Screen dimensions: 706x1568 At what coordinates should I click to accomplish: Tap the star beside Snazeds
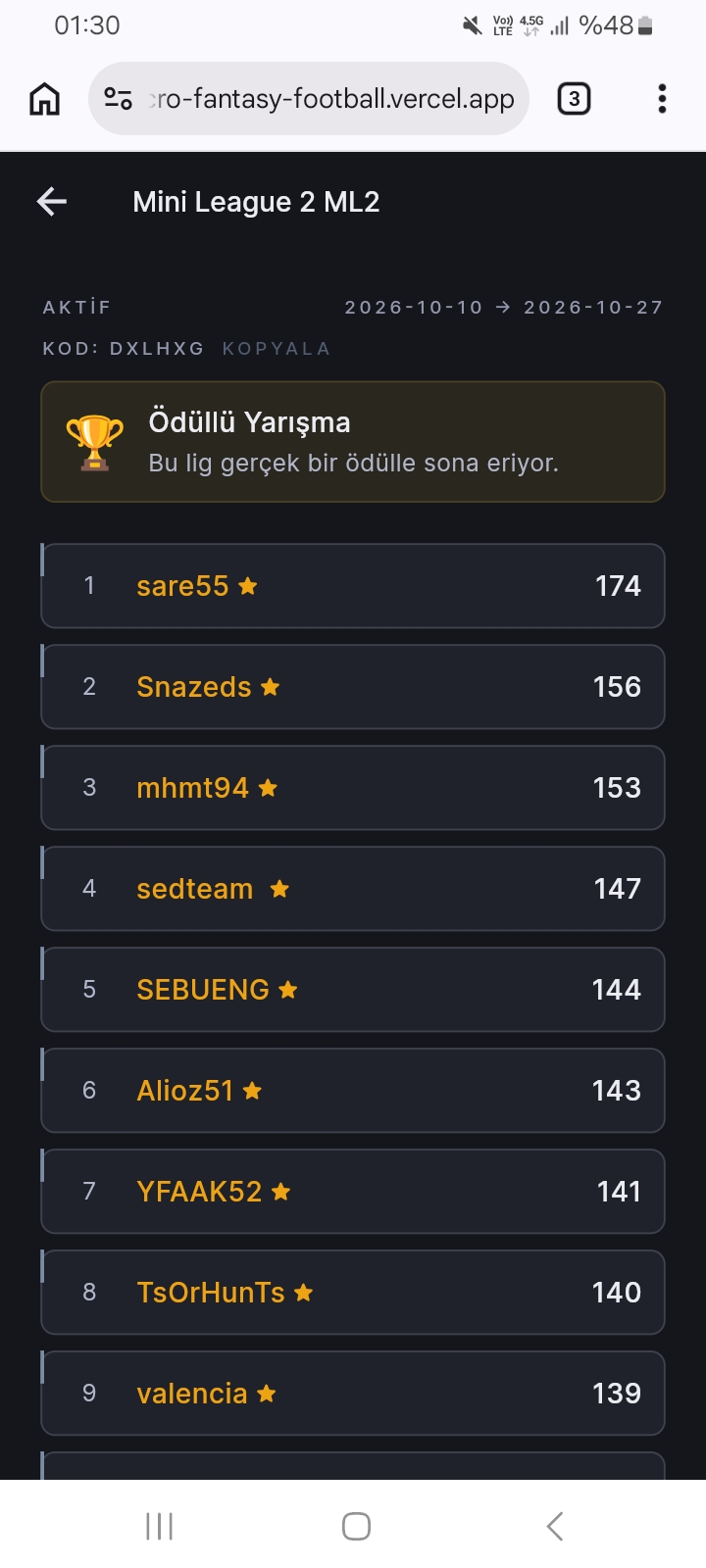point(271,687)
